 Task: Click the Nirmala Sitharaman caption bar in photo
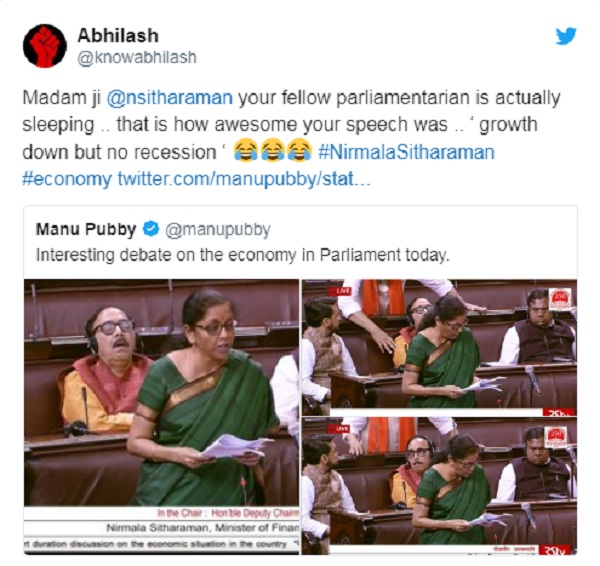pos(203,528)
